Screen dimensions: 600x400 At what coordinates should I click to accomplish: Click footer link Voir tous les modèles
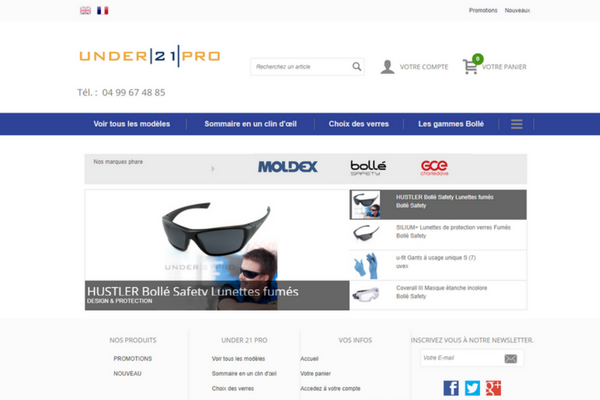(238, 359)
